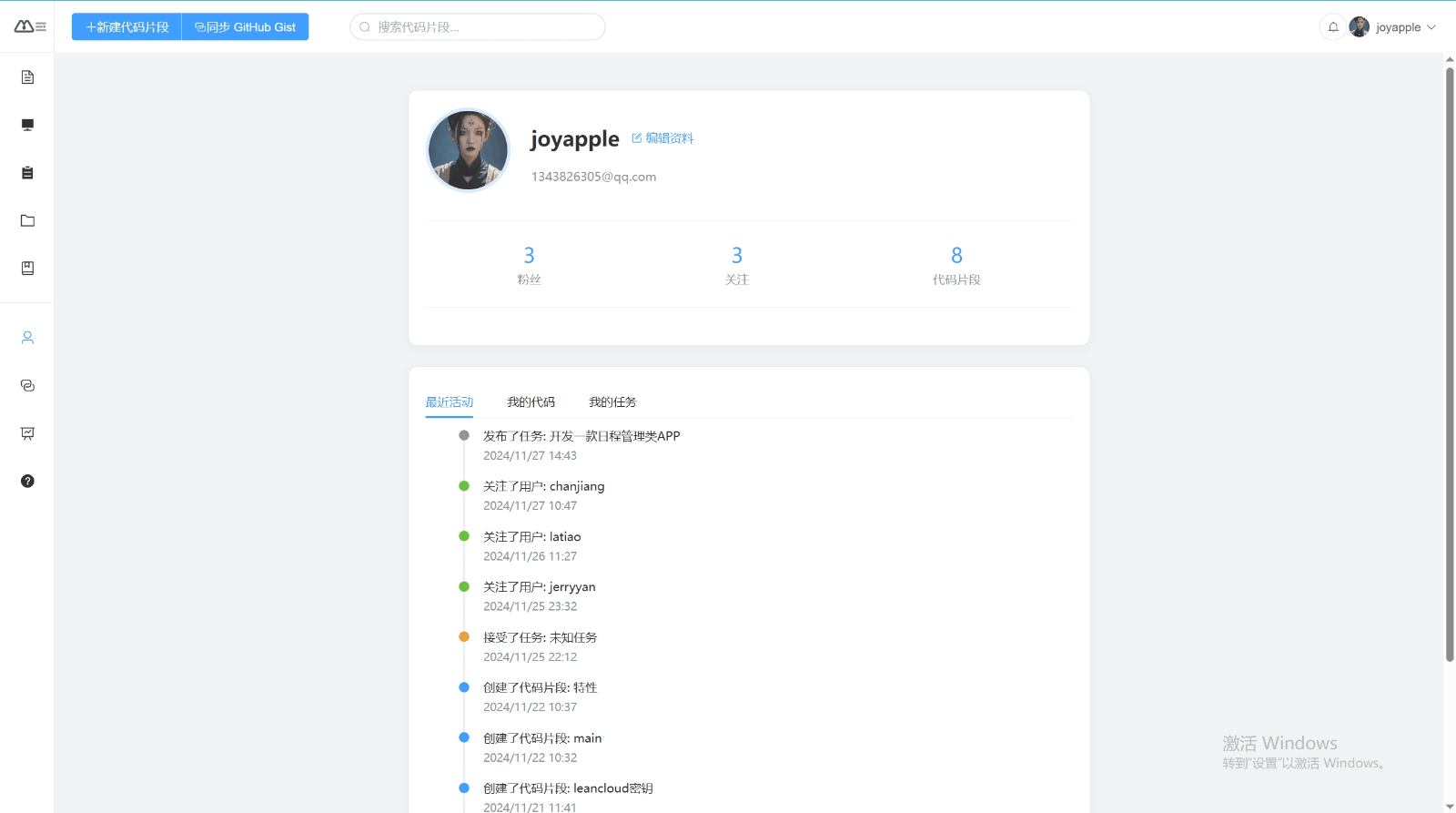The image size is (1456, 813).
Task: Open the help question-mark icon
Action: [x=27, y=482]
